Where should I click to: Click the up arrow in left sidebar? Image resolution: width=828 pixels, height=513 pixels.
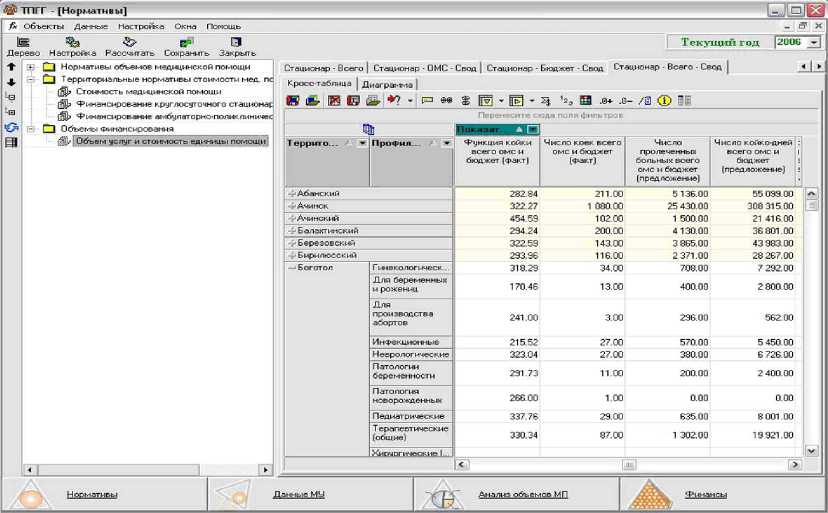10,67
